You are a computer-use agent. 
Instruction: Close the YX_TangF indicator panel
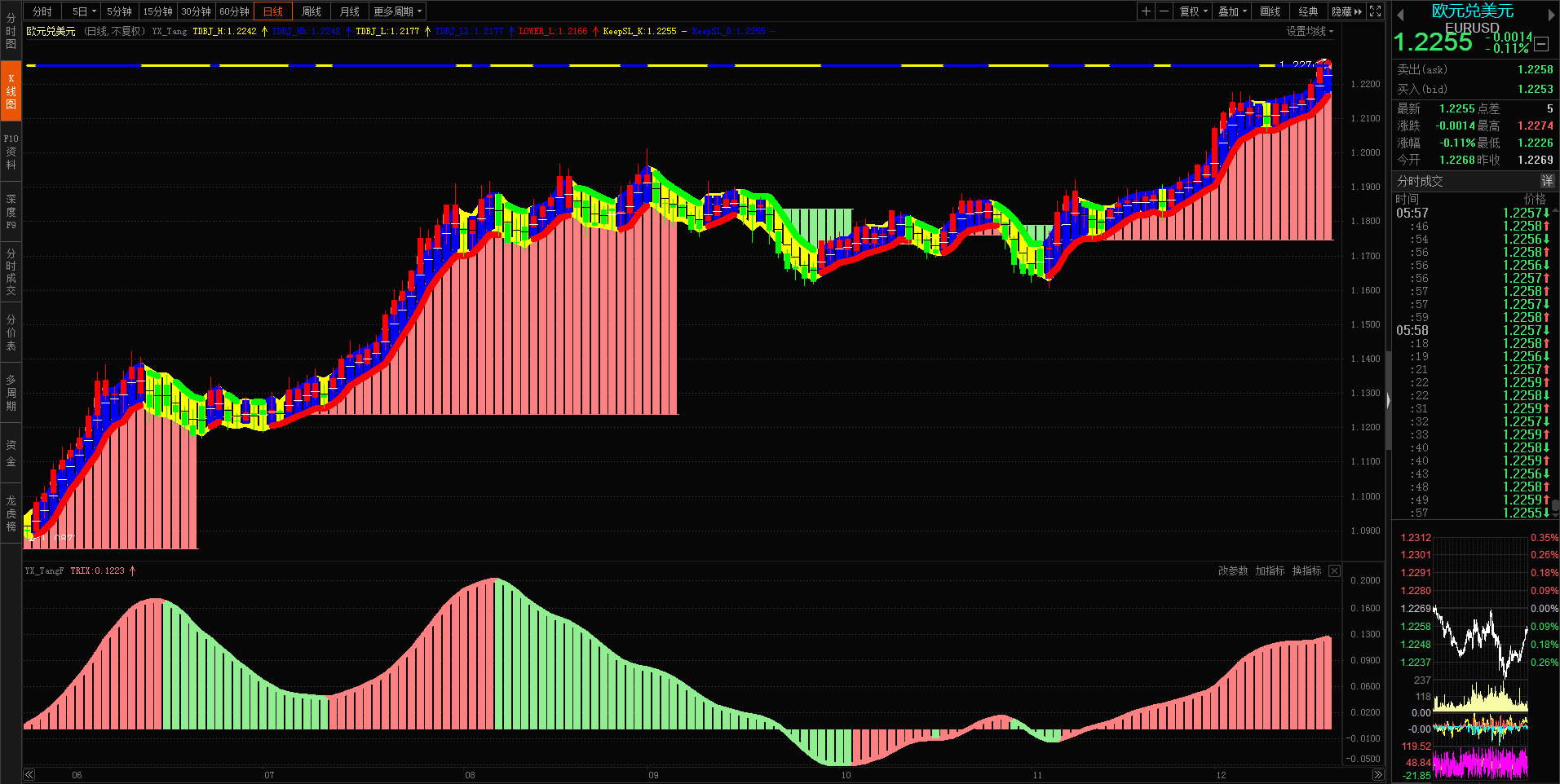point(1334,570)
